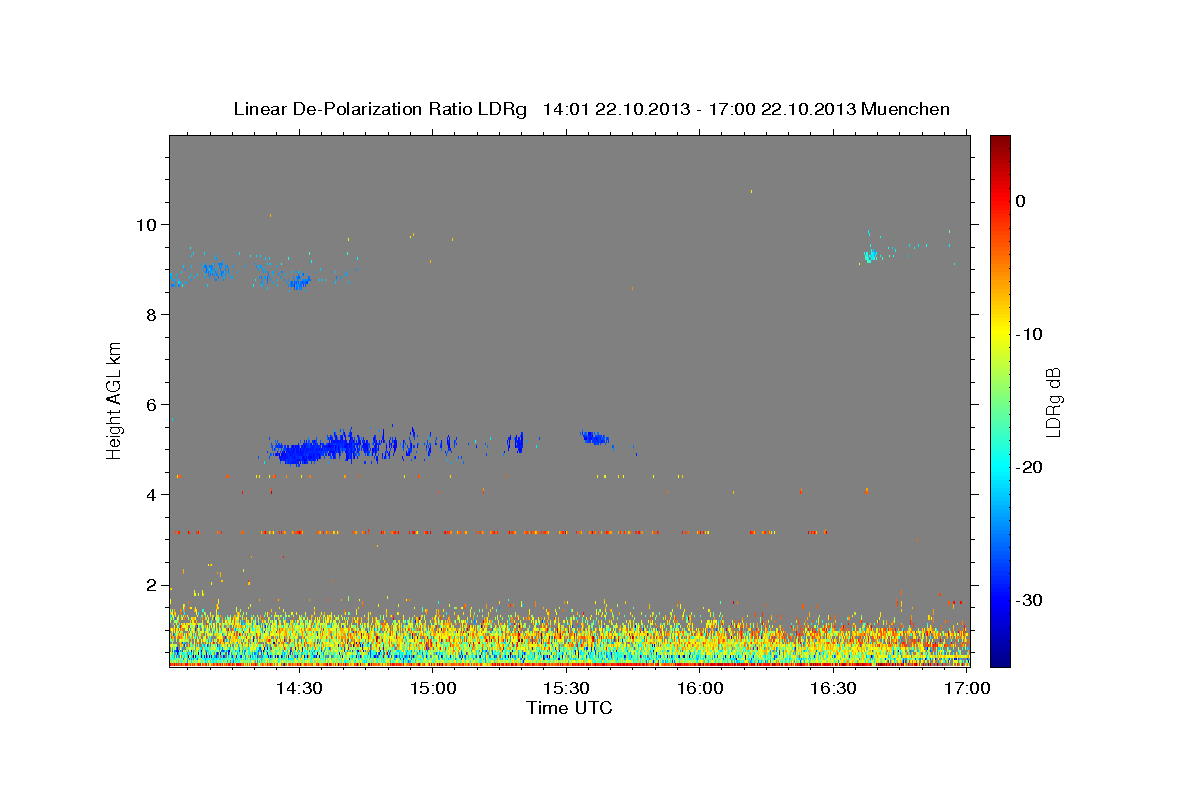Click the 15:30 time tick label
This screenshot has height=800, width=1200.
pyautogui.click(x=566, y=688)
